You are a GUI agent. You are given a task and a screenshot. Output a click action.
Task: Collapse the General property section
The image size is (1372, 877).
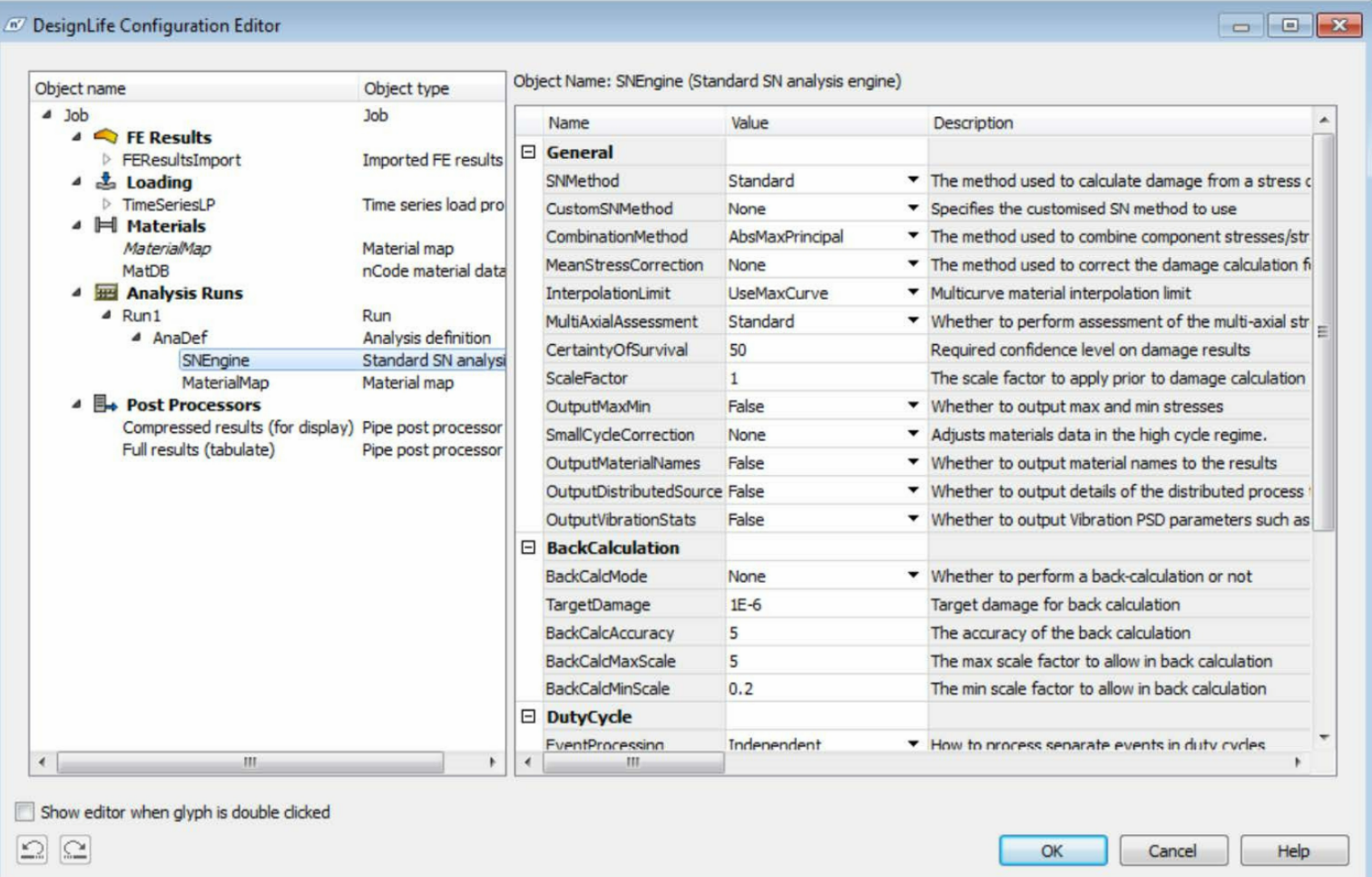coord(529,153)
